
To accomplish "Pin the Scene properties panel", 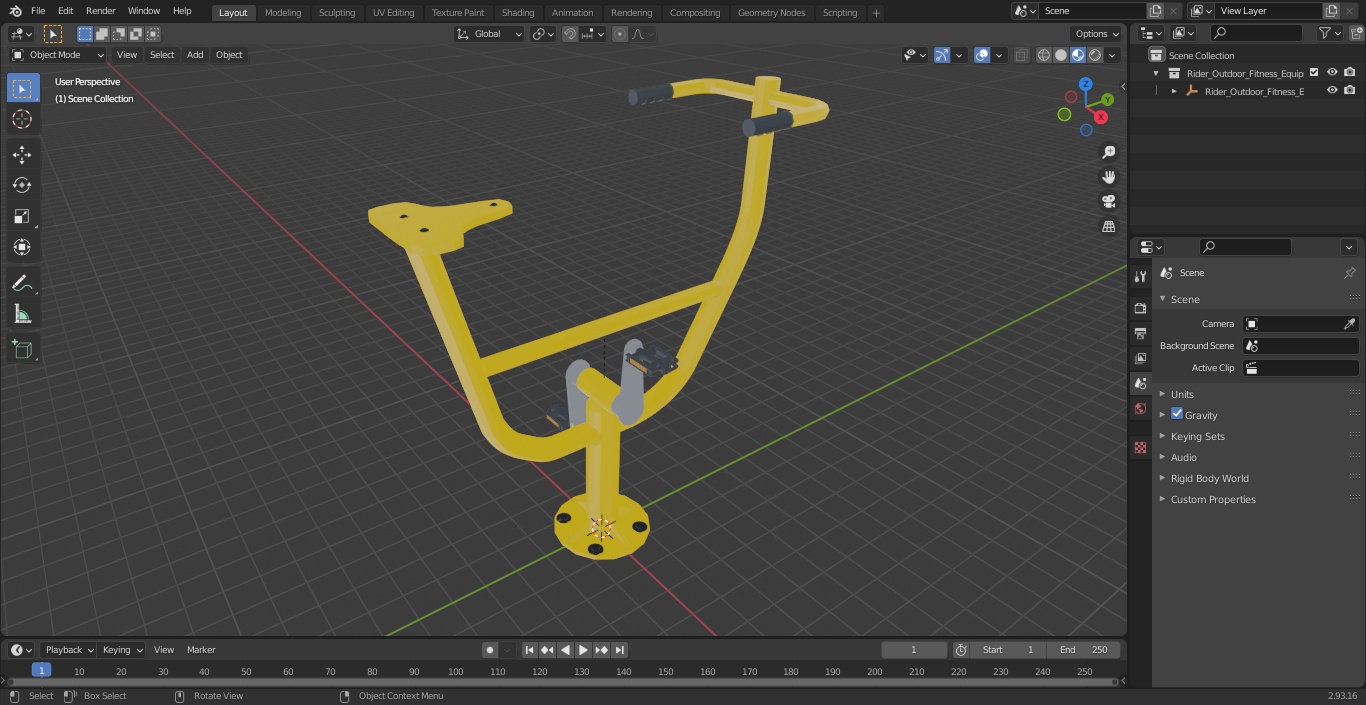I will tap(1349, 273).
